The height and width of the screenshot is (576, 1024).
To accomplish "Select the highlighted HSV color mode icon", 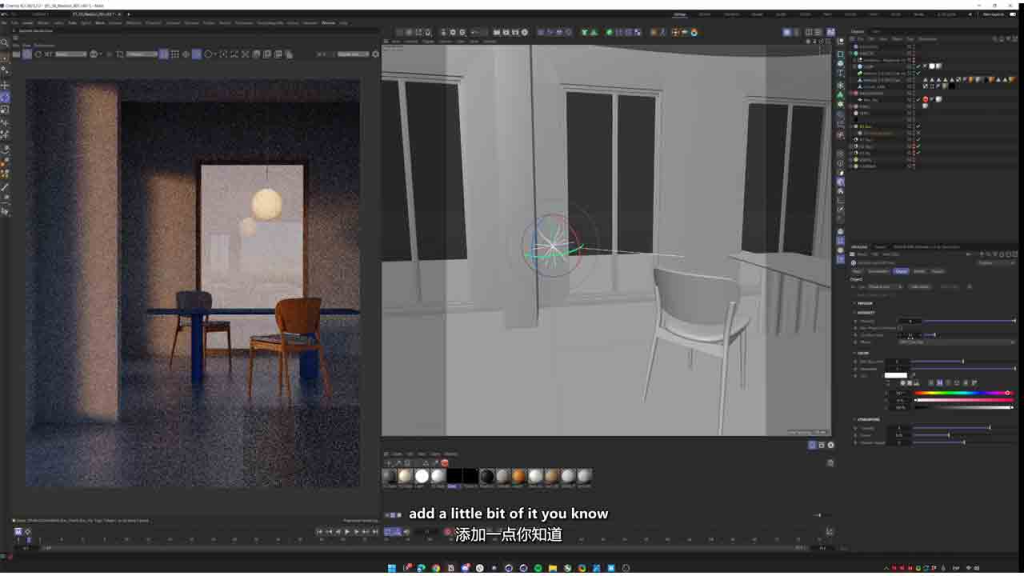I will [940, 383].
